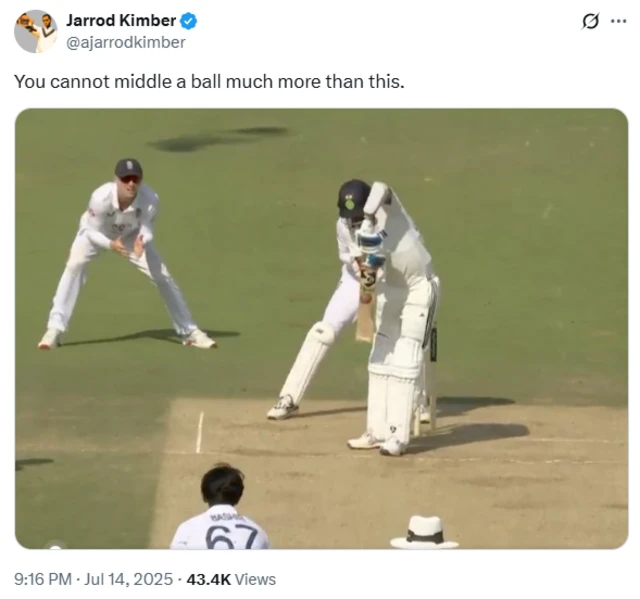Click the Views label next to the count
This screenshot has width=640, height=599.
pos(256,579)
